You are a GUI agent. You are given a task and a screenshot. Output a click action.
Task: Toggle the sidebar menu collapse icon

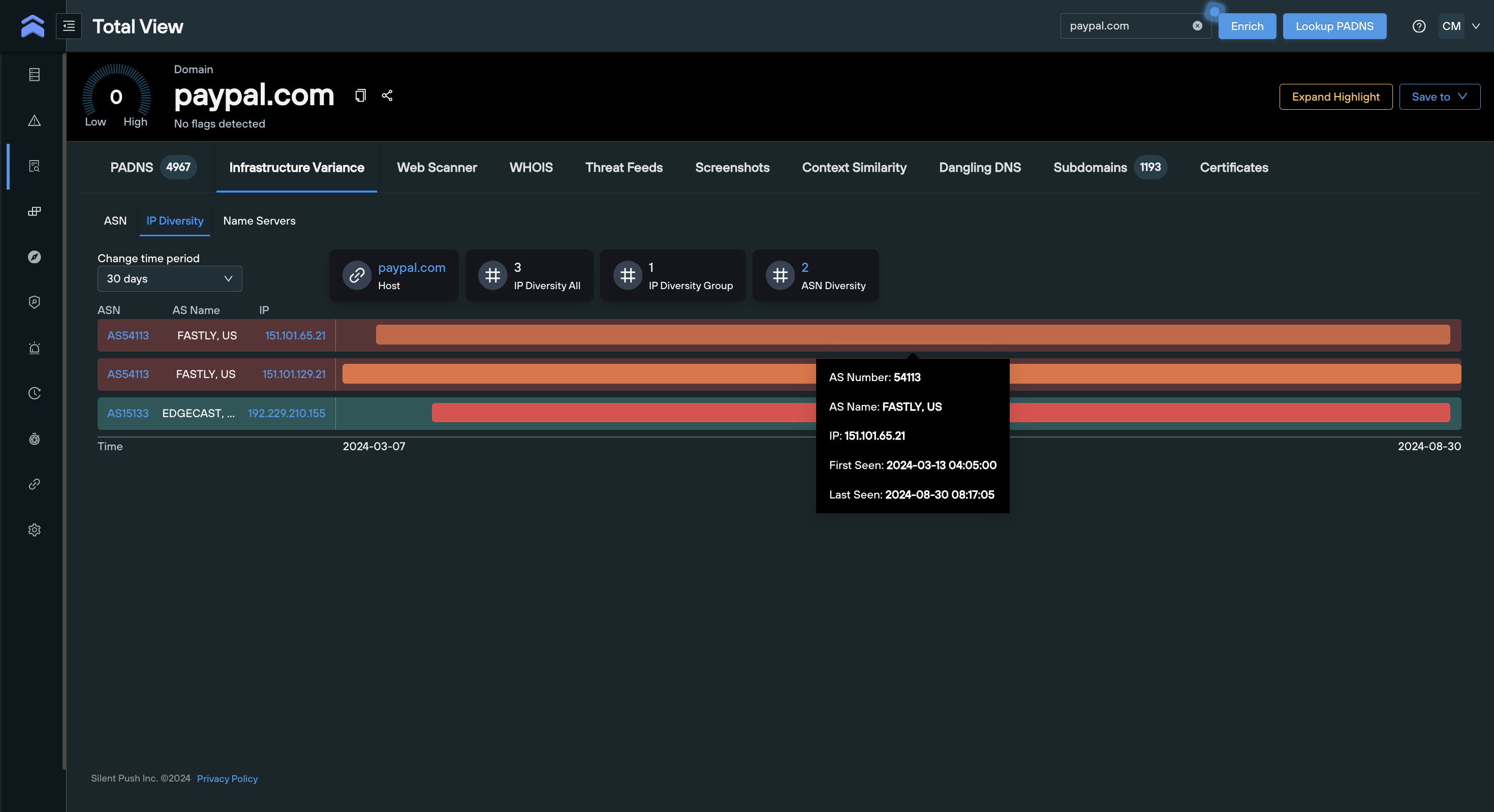coord(69,26)
